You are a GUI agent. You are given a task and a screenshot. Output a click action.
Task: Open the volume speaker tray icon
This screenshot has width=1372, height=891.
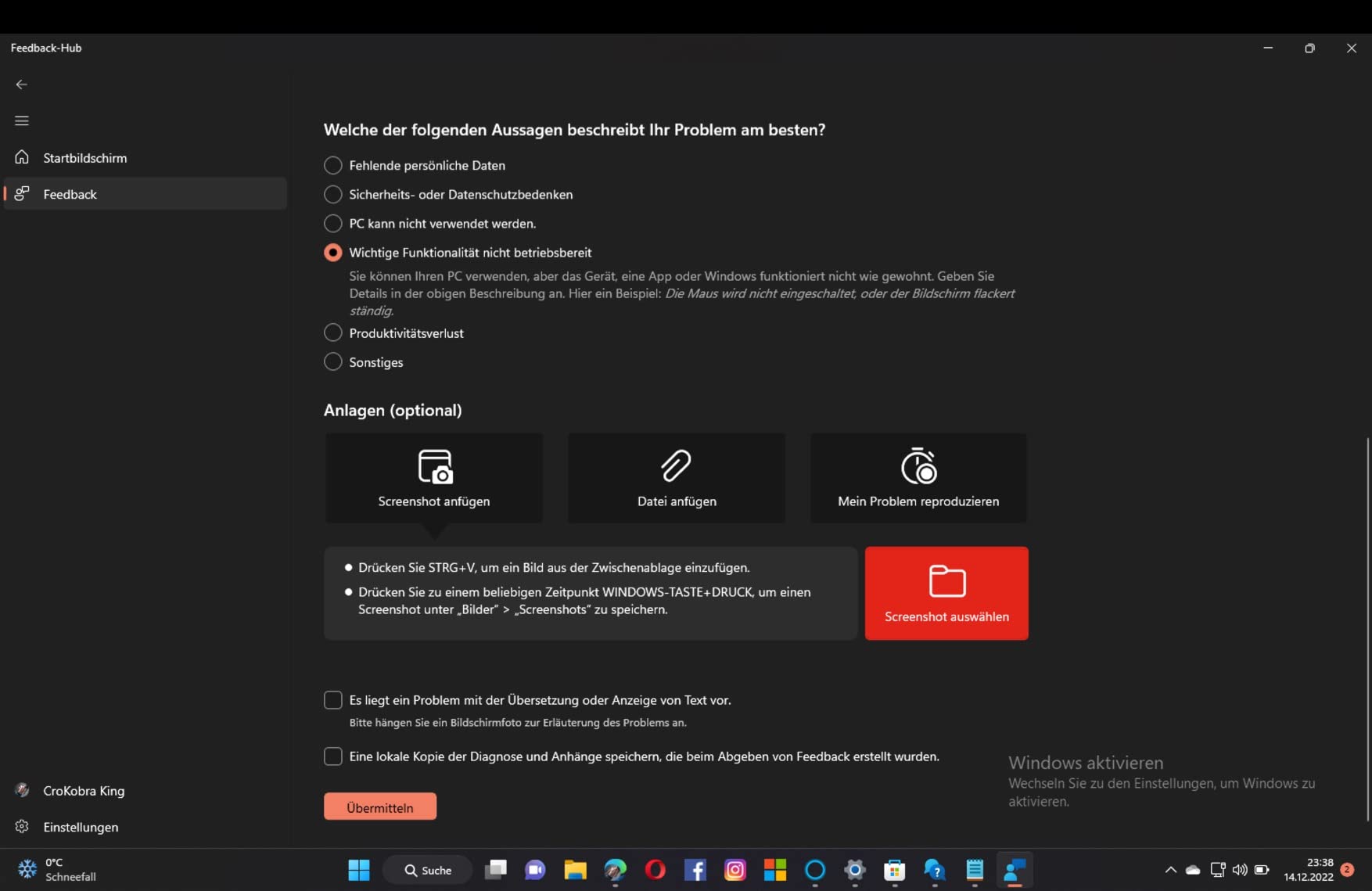click(x=1240, y=870)
